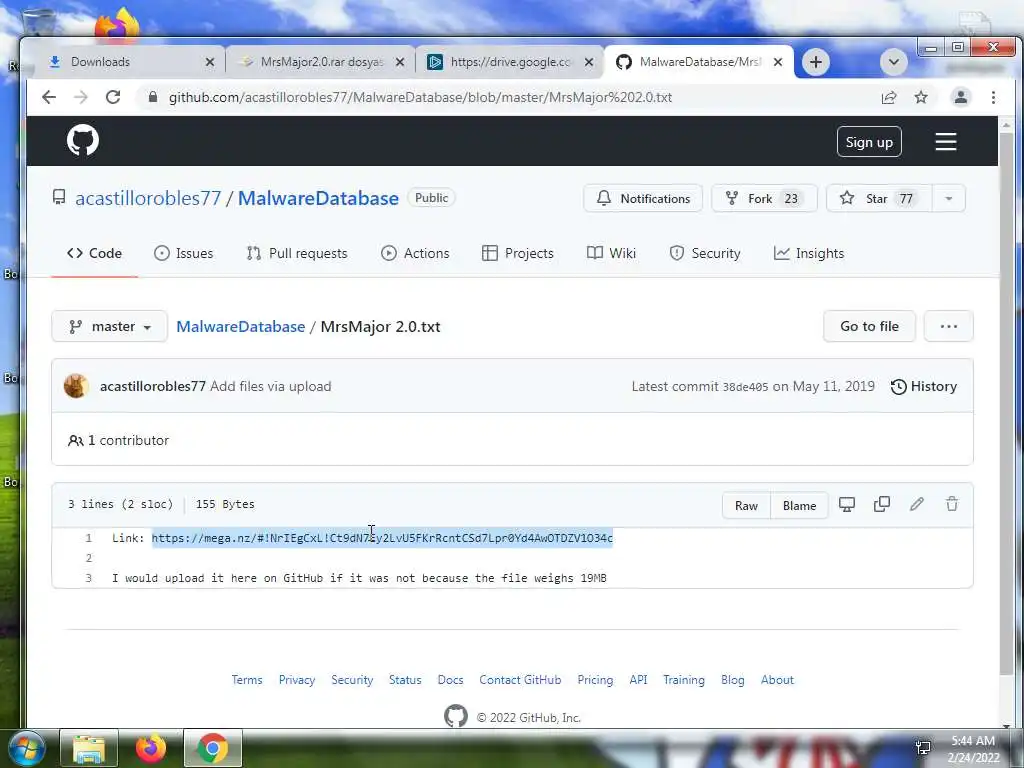Image resolution: width=1024 pixels, height=768 pixels.
Task: Delete the file with the trash icon
Action: click(952, 504)
